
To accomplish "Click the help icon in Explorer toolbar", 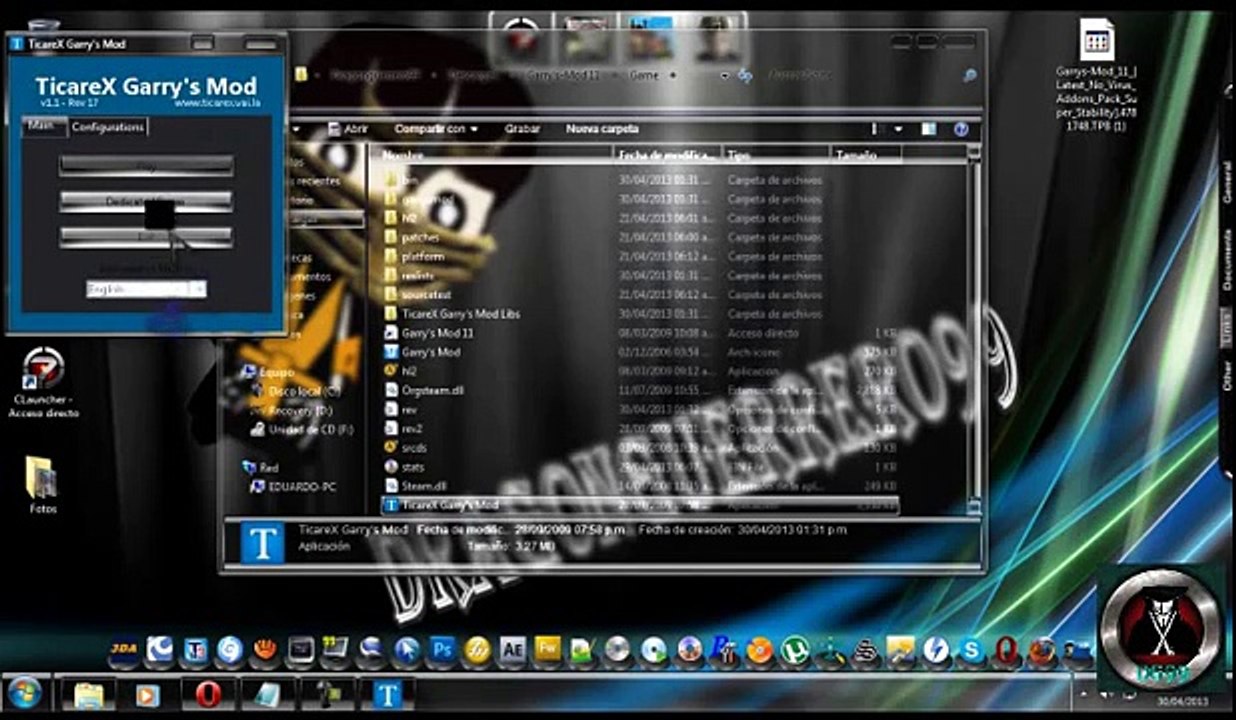I will coord(960,129).
